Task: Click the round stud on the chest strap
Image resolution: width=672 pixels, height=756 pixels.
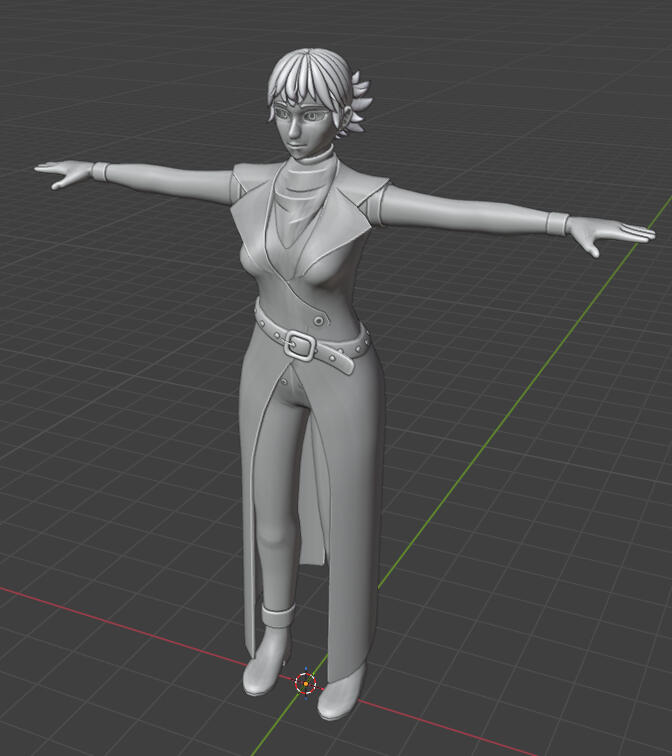Action: tap(320, 319)
